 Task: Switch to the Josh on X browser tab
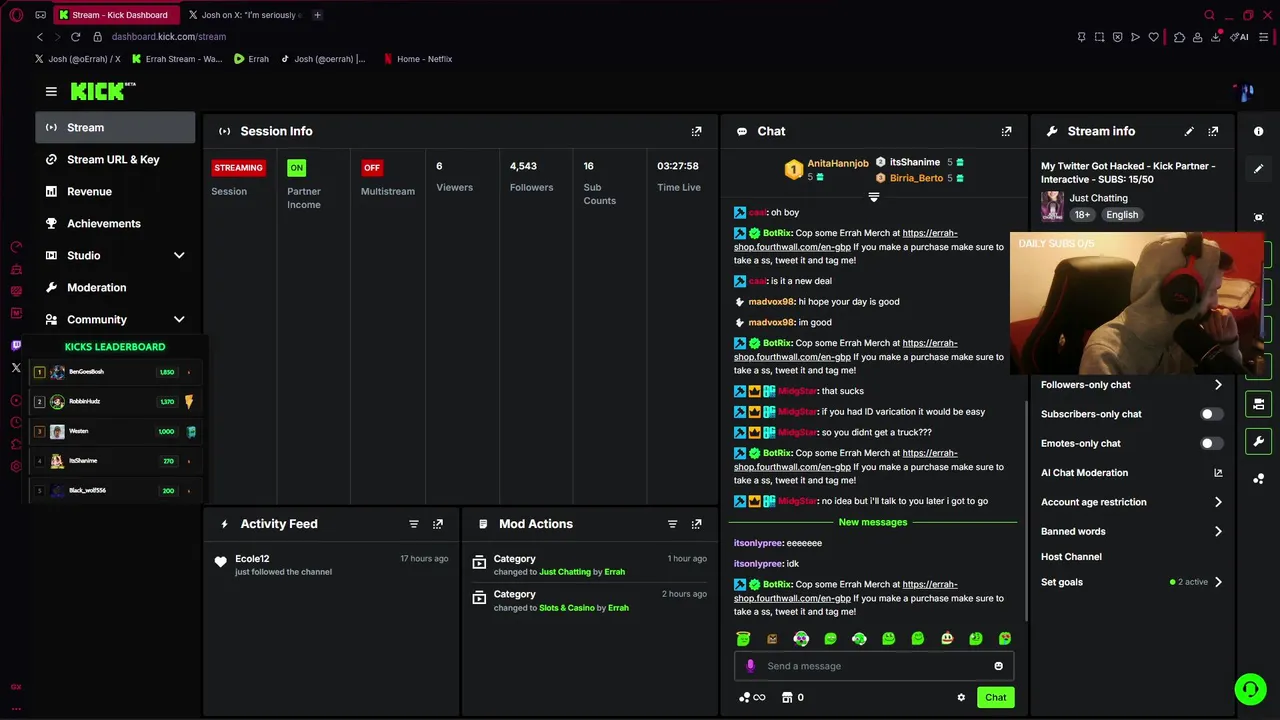point(244,15)
